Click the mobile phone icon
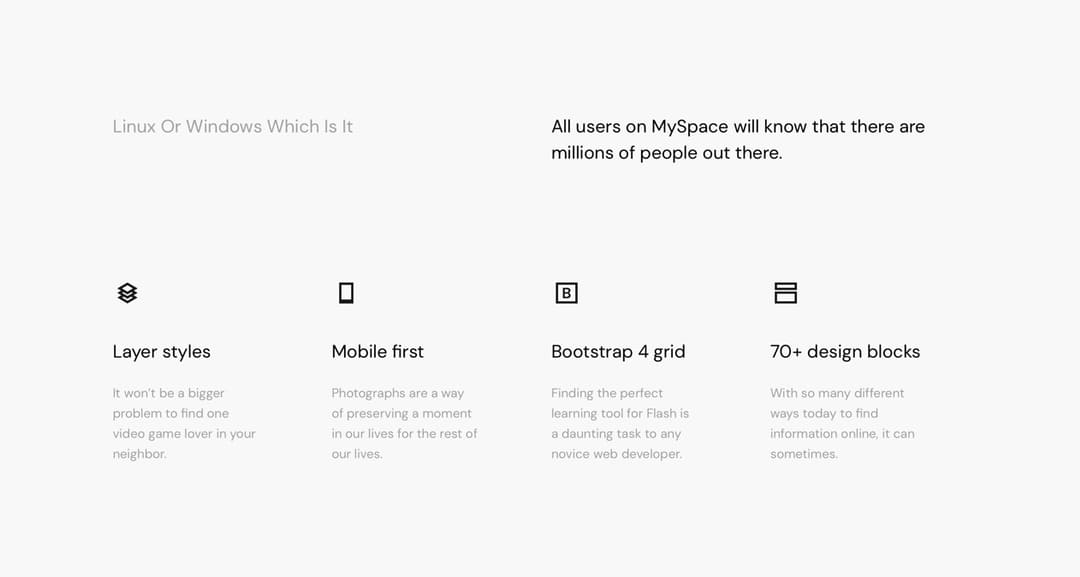This screenshot has height=577, width=1080. (x=346, y=293)
